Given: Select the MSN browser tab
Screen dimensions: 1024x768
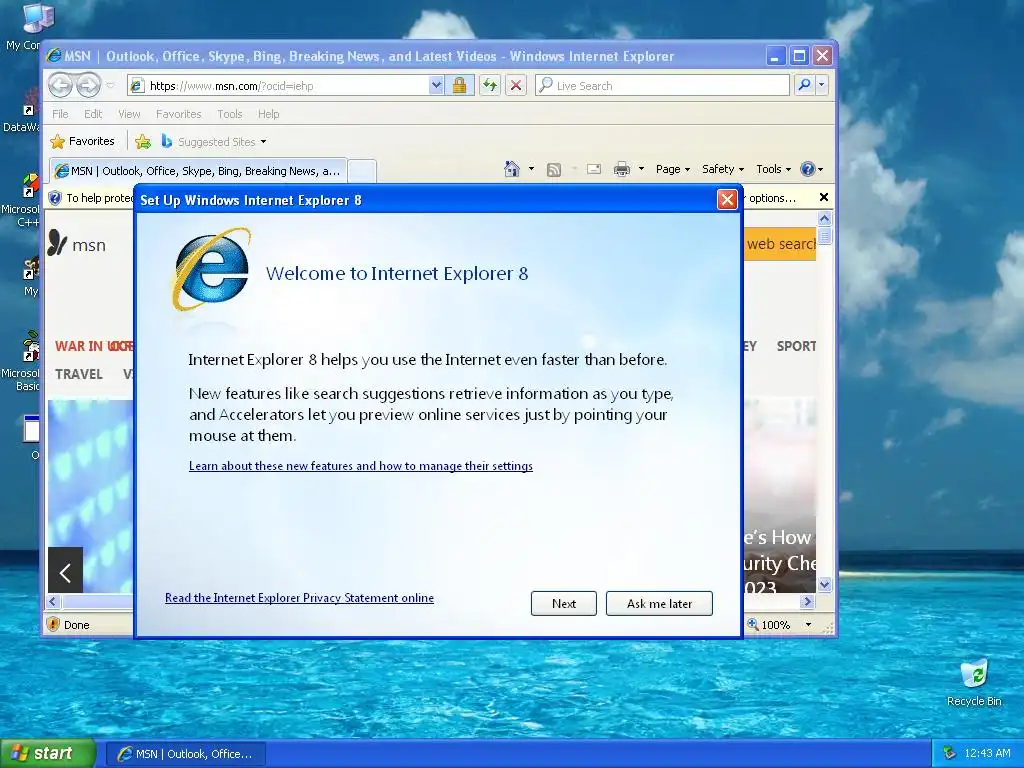Looking at the screenshot, I should pyautogui.click(x=198, y=171).
